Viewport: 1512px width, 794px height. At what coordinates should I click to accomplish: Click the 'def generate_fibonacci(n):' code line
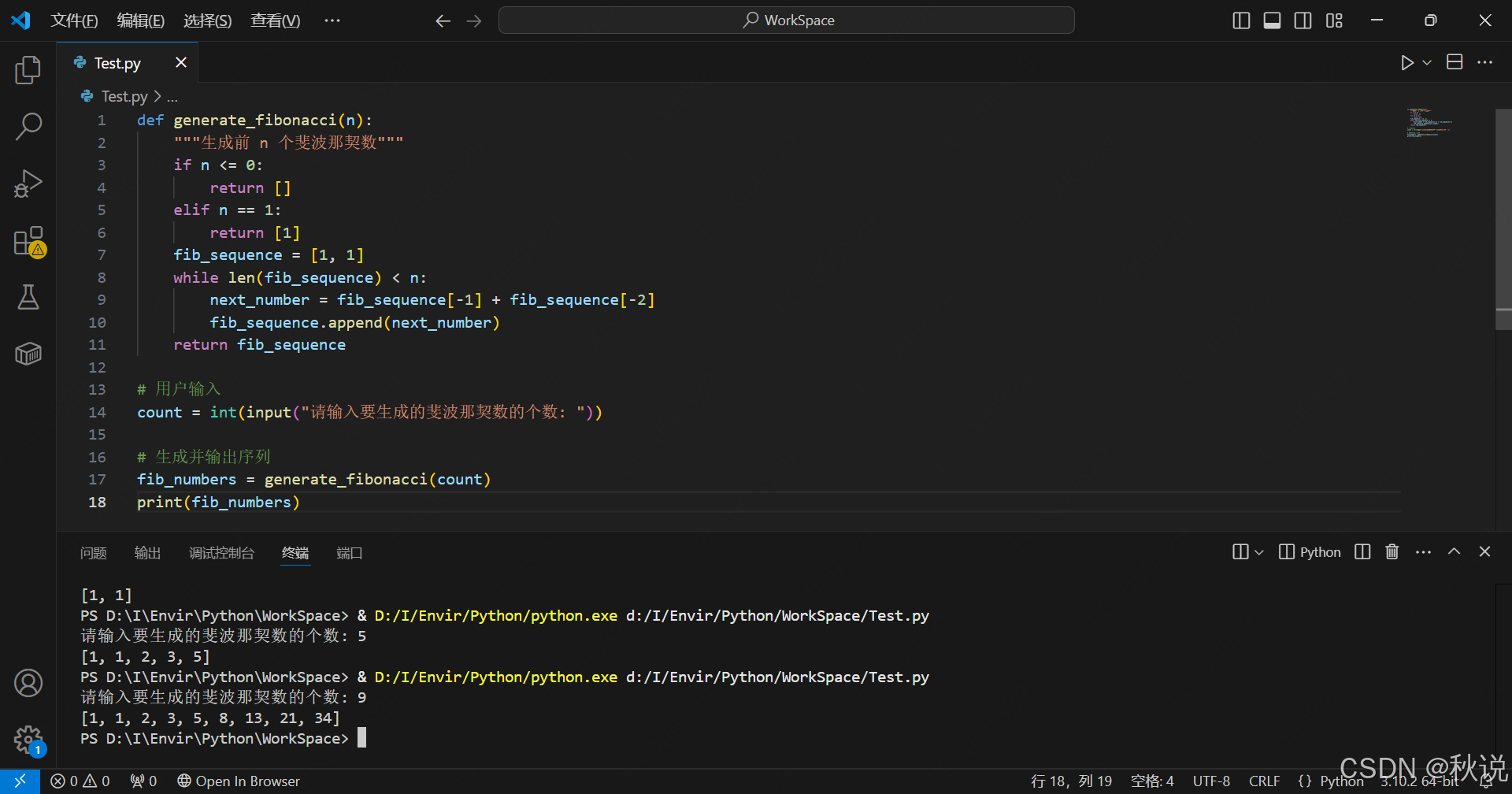pyautogui.click(x=254, y=121)
